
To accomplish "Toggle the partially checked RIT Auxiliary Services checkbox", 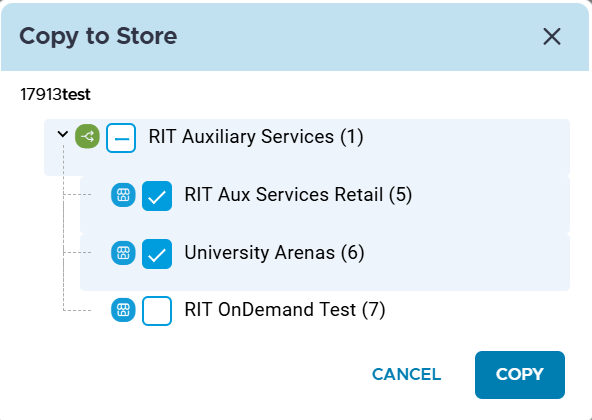I will pyautogui.click(x=121, y=138).
